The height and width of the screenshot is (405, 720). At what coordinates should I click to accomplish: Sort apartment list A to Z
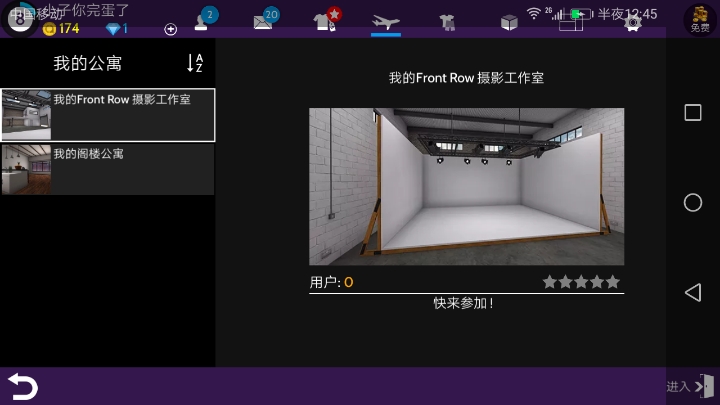coord(195,63)
